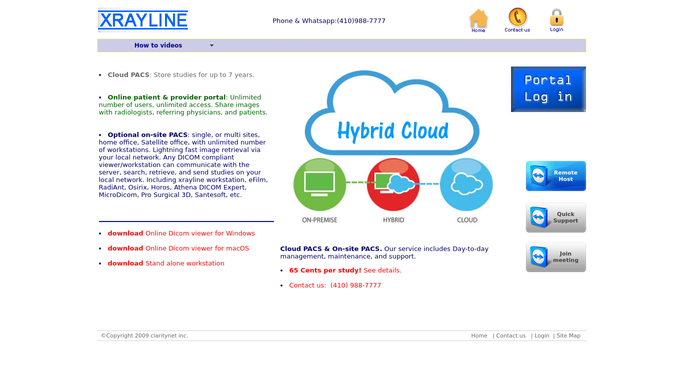Click the blue Cloud circle graphic
Viewport: 683px width, 384px height.
point(466,184)
